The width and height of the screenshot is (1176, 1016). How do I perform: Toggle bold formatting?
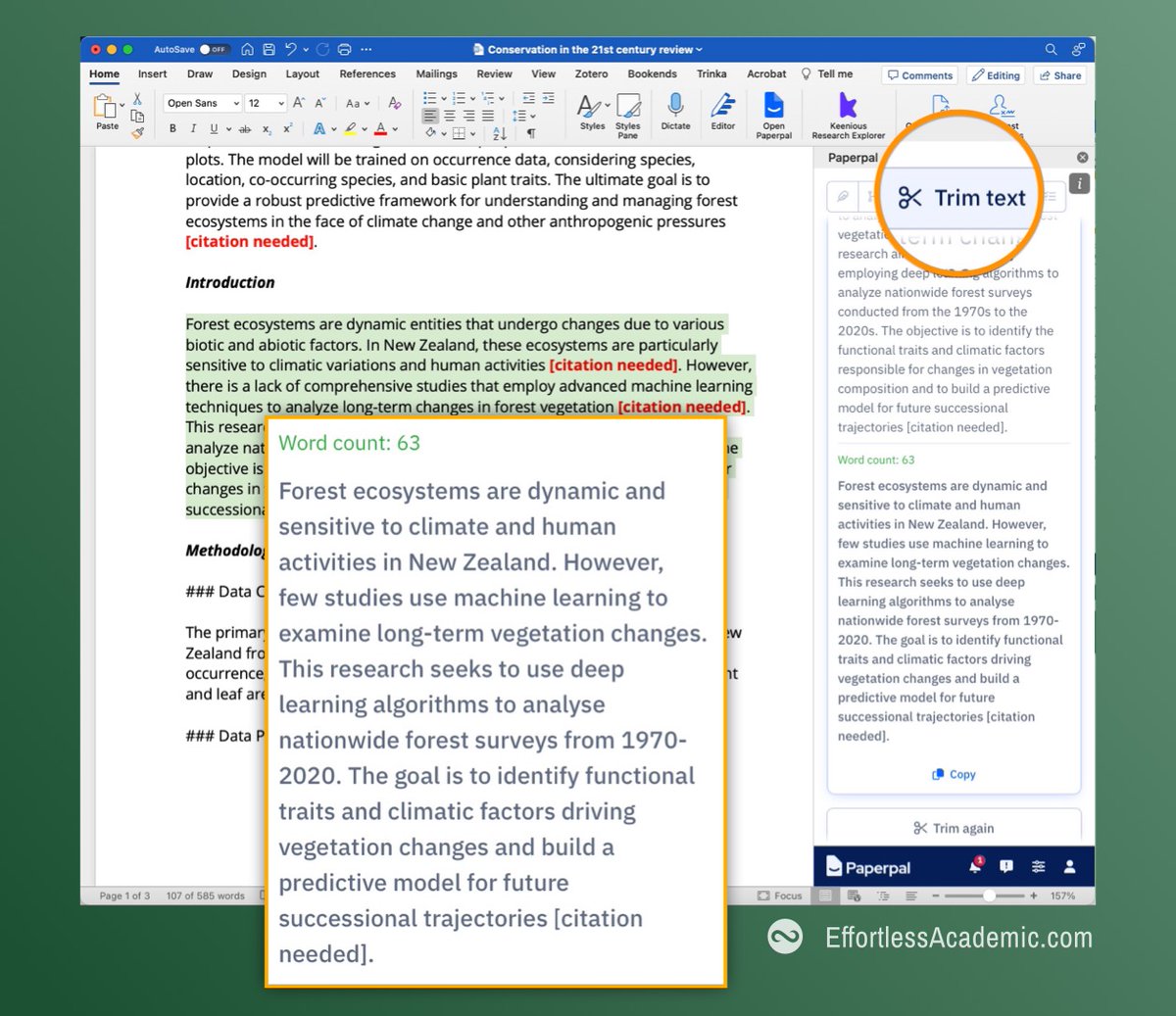tap(172, 128)
